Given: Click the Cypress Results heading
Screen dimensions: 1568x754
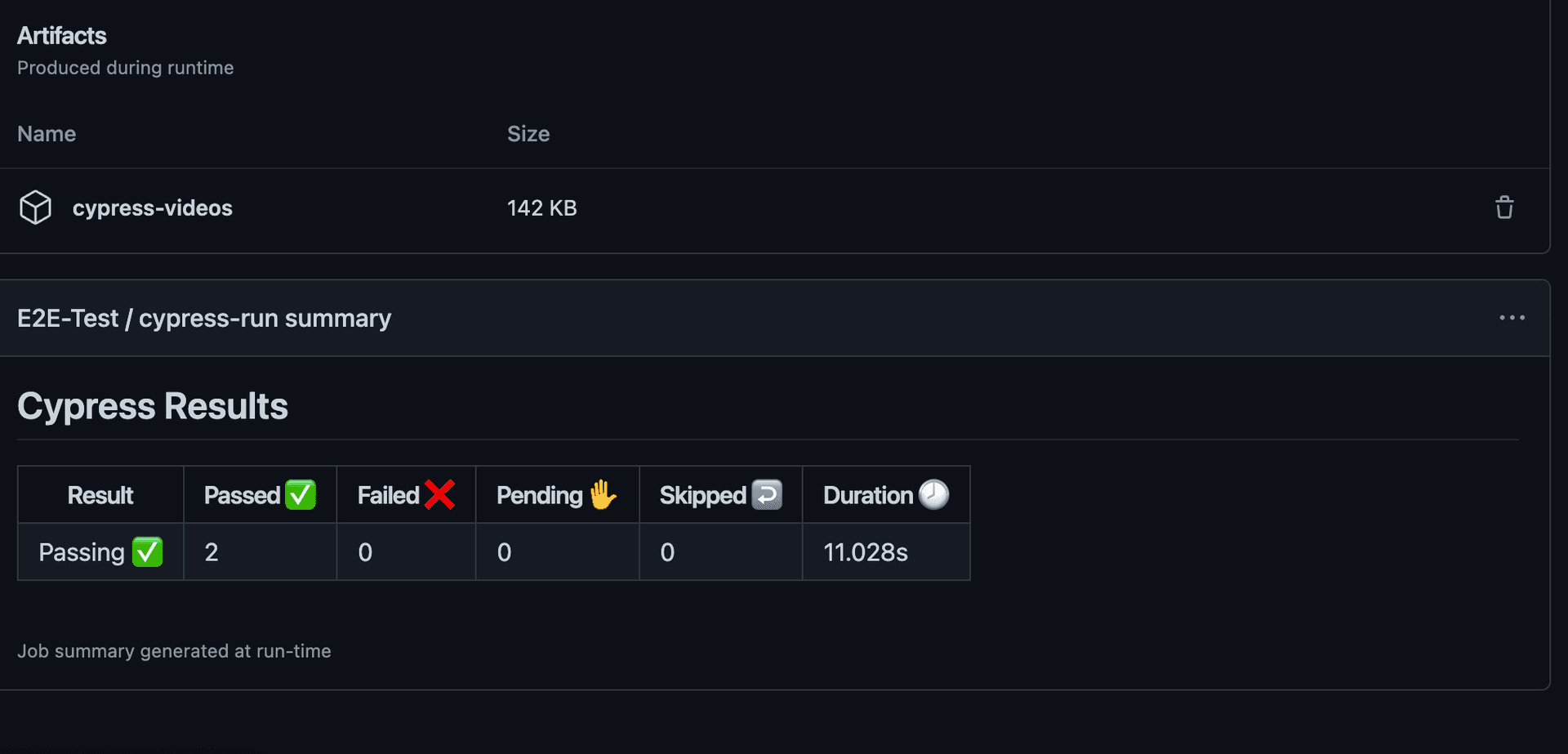Looking at the screenshot, I should click(x=153, y=406).
